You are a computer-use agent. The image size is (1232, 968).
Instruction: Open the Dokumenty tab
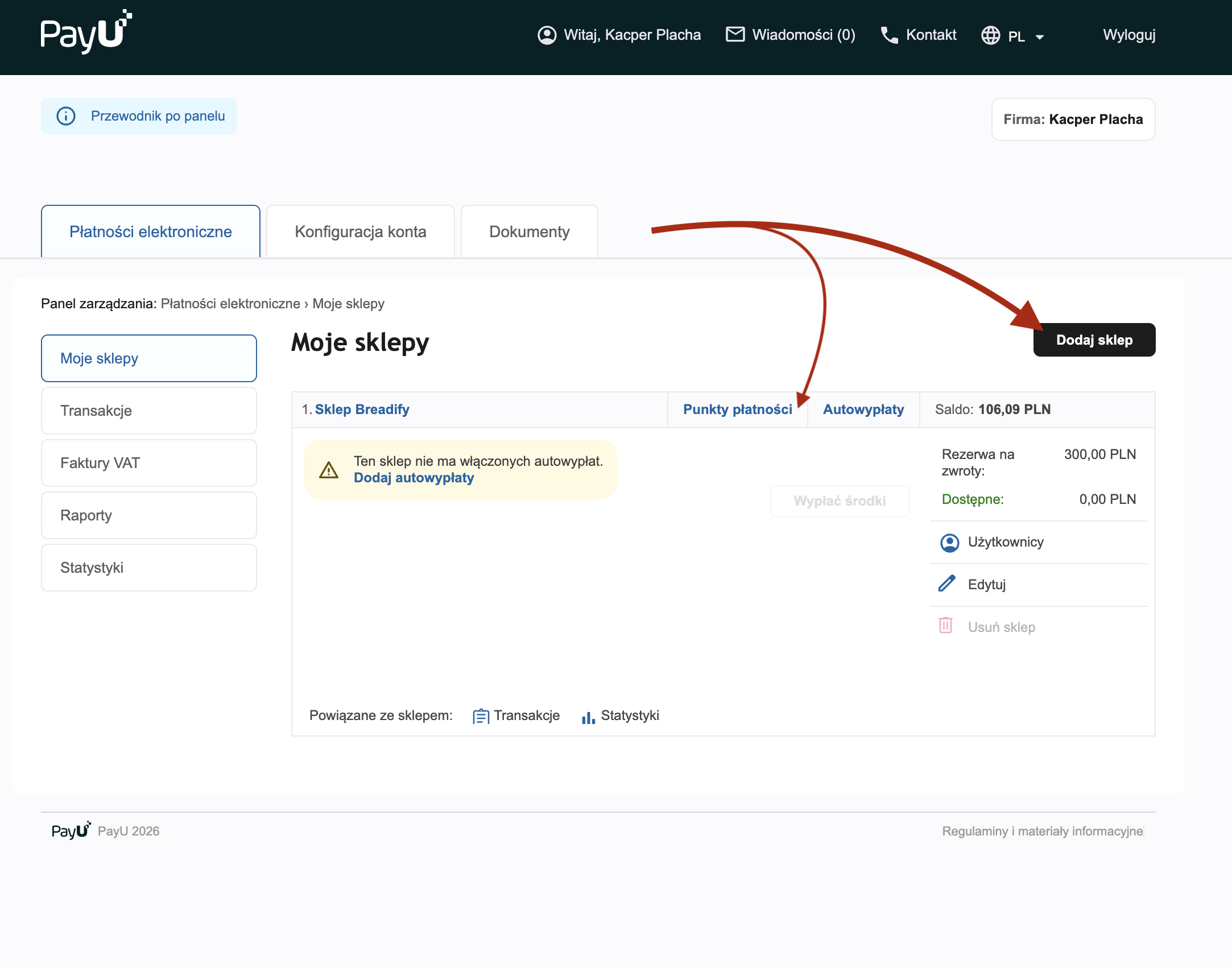pyautogui.click(x=529, y=232)
